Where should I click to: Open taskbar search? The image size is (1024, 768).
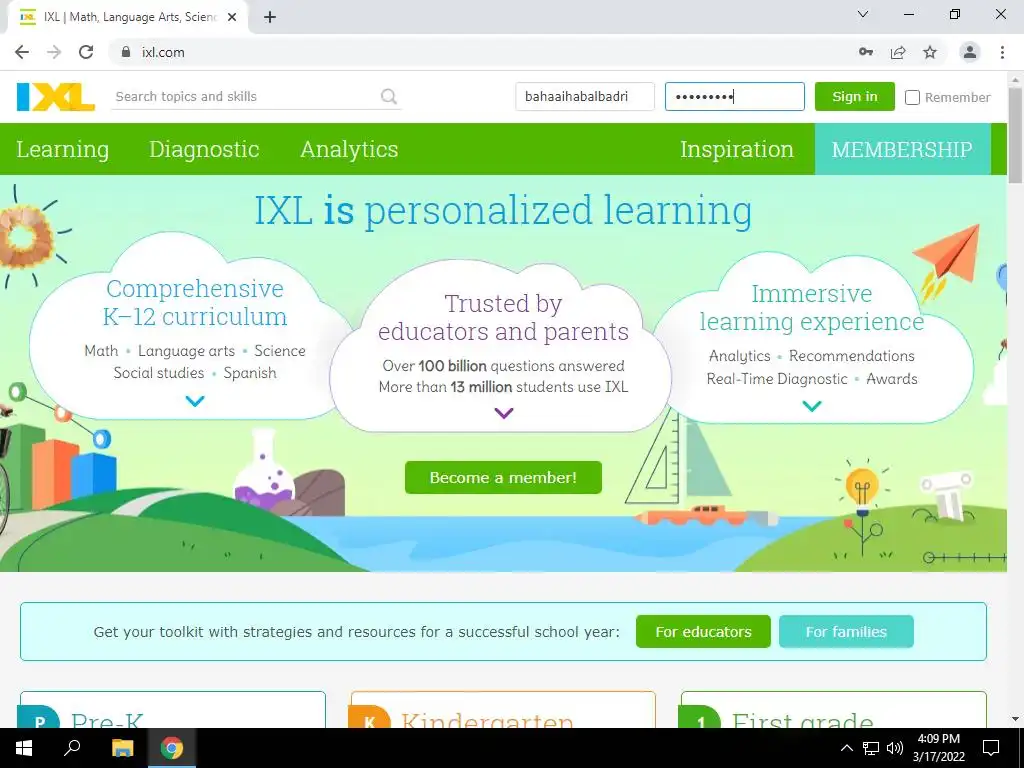point(72,748)
